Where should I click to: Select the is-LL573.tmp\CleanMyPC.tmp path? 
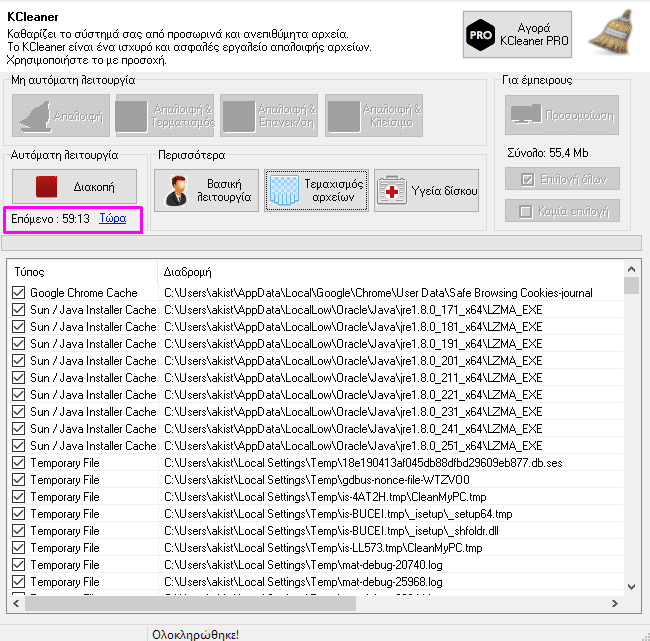pyautogui.click(x=323, y=548)
